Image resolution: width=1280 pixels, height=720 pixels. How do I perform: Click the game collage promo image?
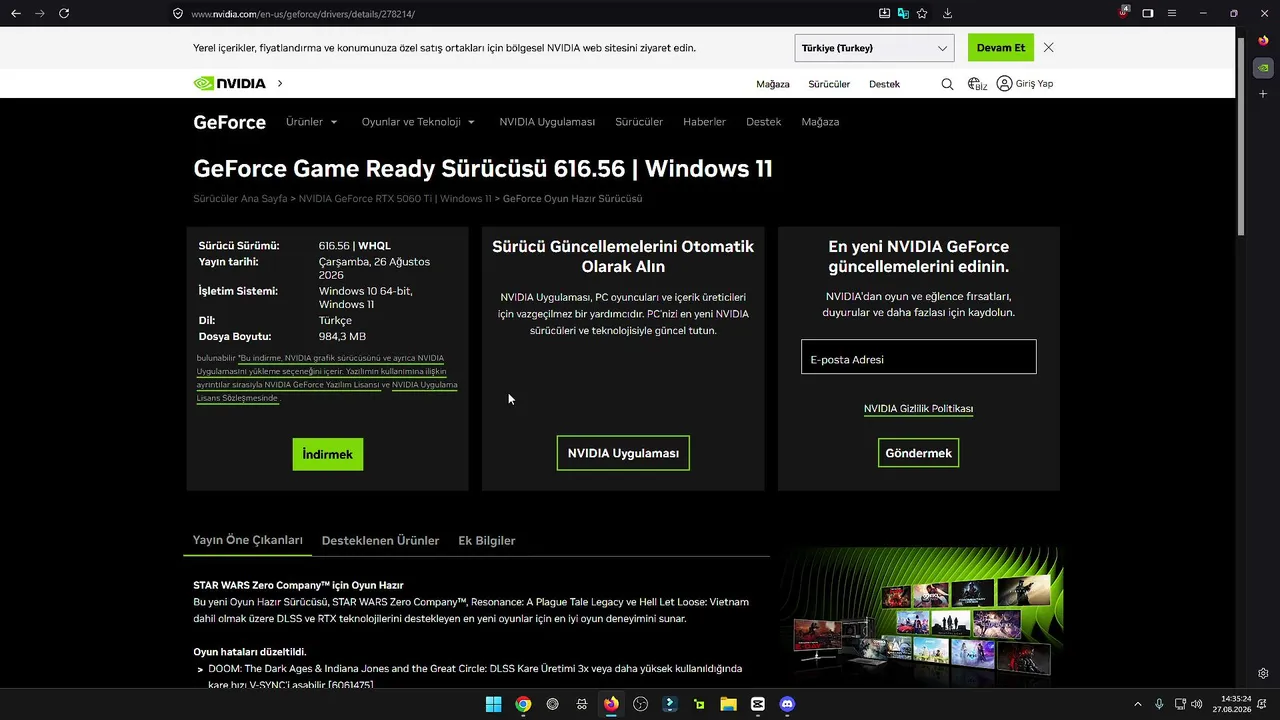[x=922, y=617]
